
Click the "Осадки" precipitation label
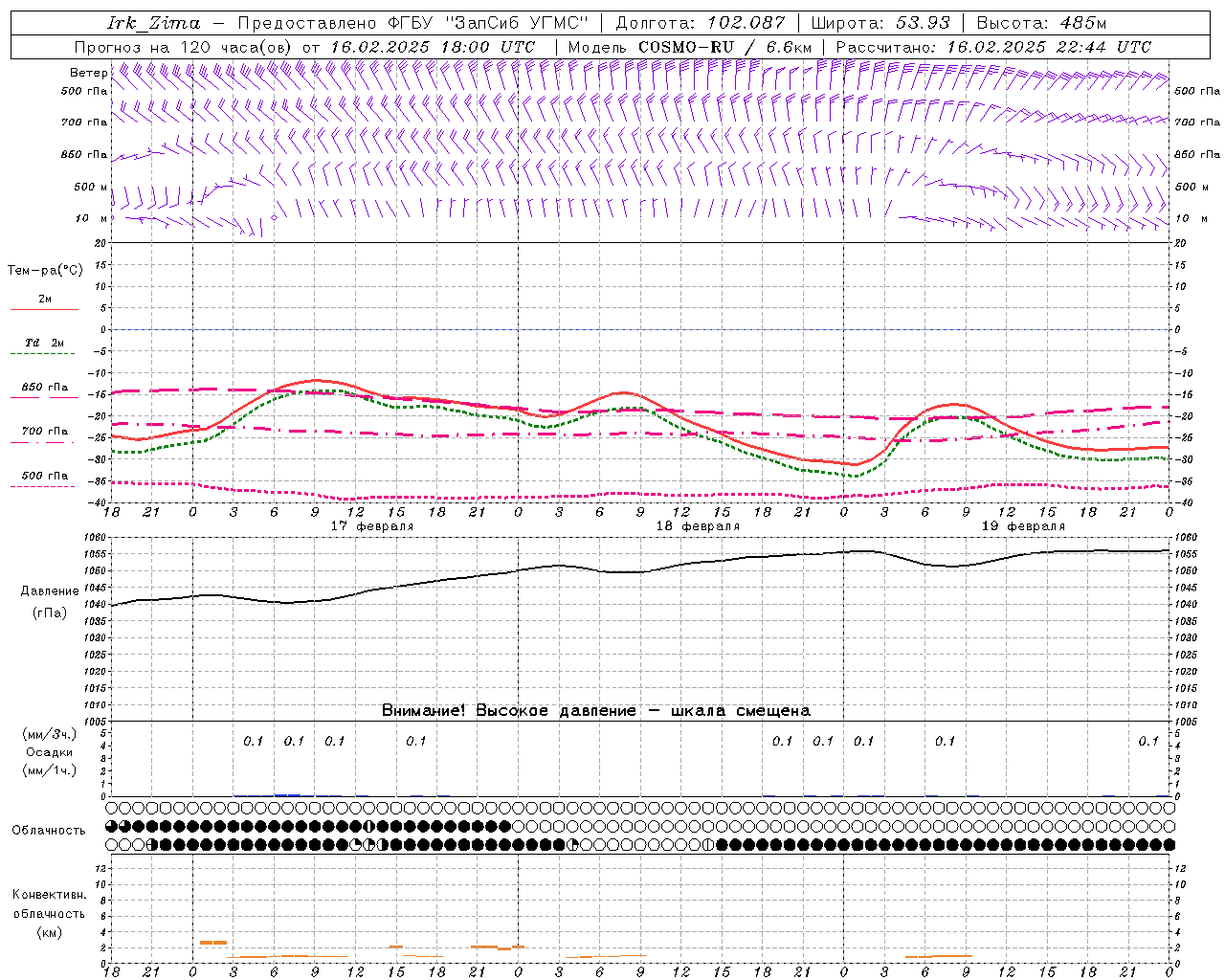(50, 752)
